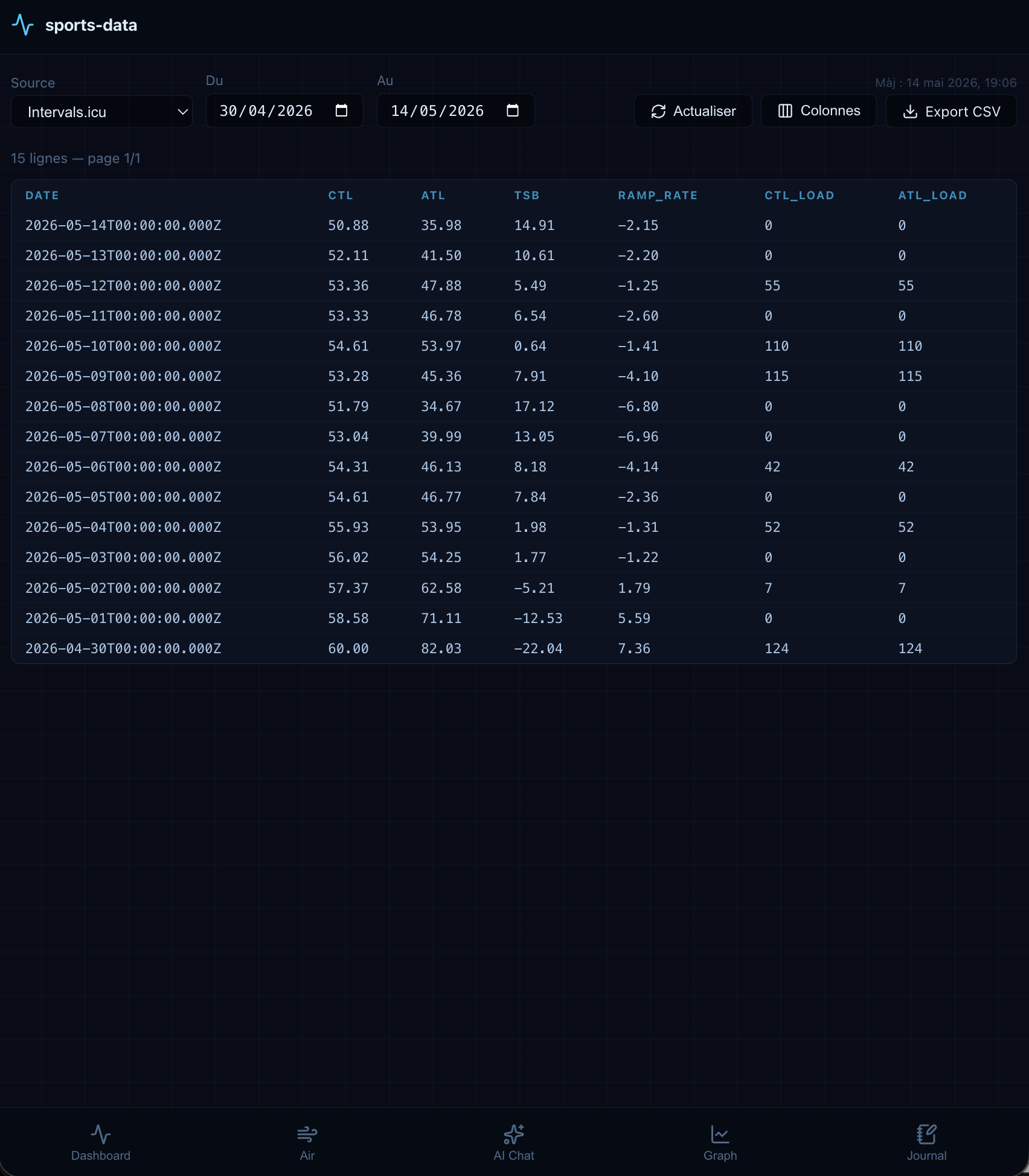Select date cell 2026-05-14T00:00:00.000Z
Image resolution: width=1029 pixels, height=1176 pixels.
(x=123, y=225)
